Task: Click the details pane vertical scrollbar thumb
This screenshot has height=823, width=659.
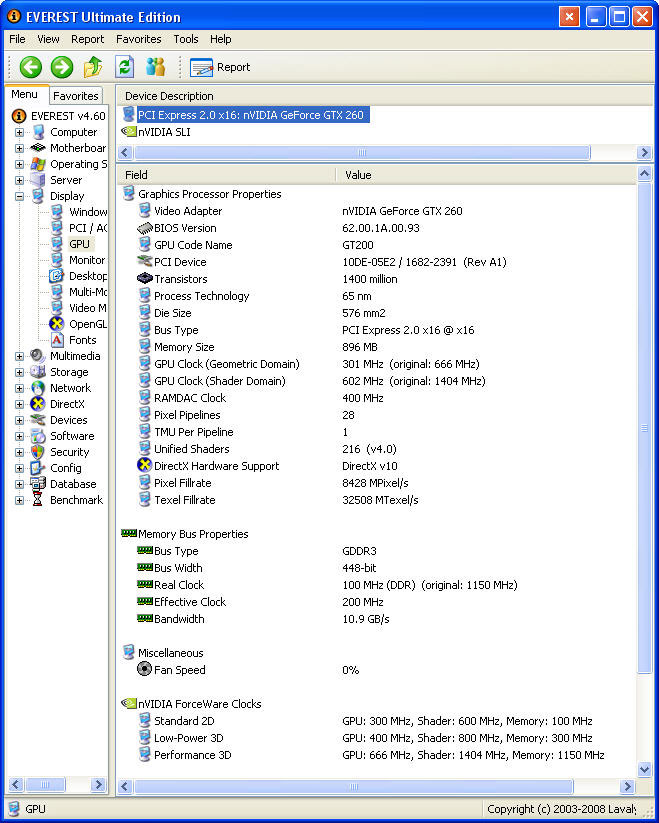Action: (644, 428)
